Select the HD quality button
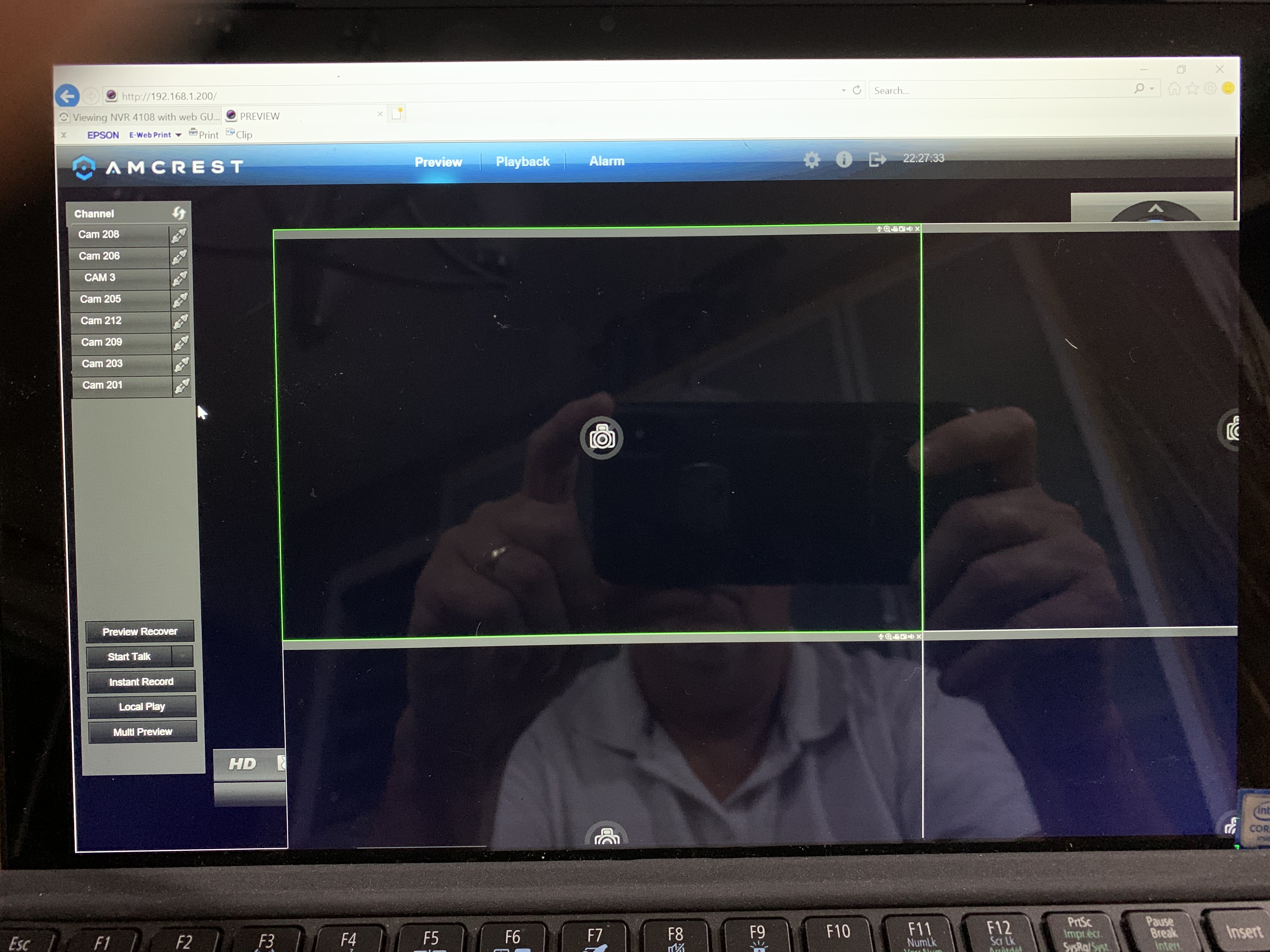The height and width of the screenshot is (952, 1270). point(242,764)
